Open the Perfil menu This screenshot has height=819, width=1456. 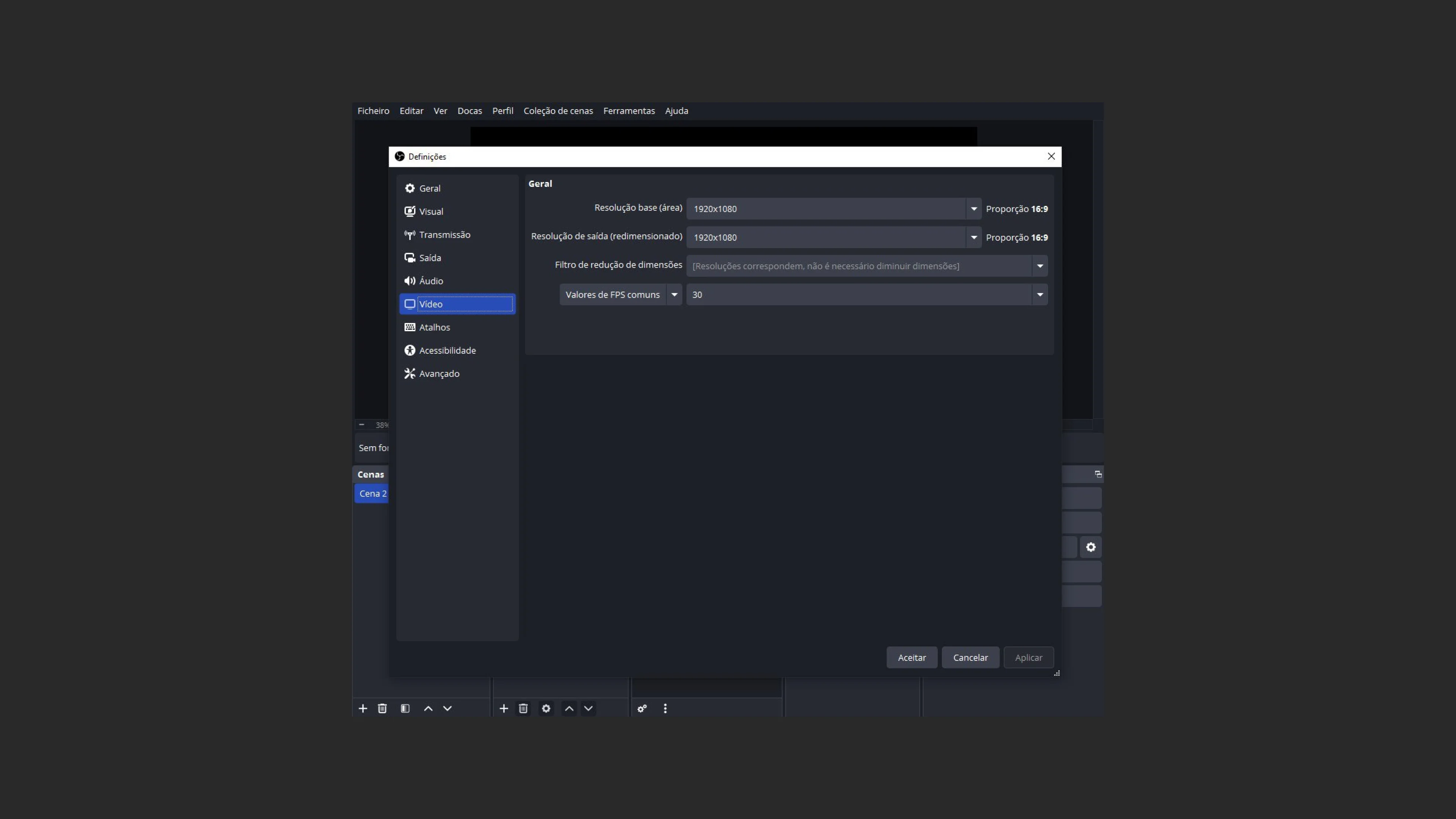[x=502, y=111]
